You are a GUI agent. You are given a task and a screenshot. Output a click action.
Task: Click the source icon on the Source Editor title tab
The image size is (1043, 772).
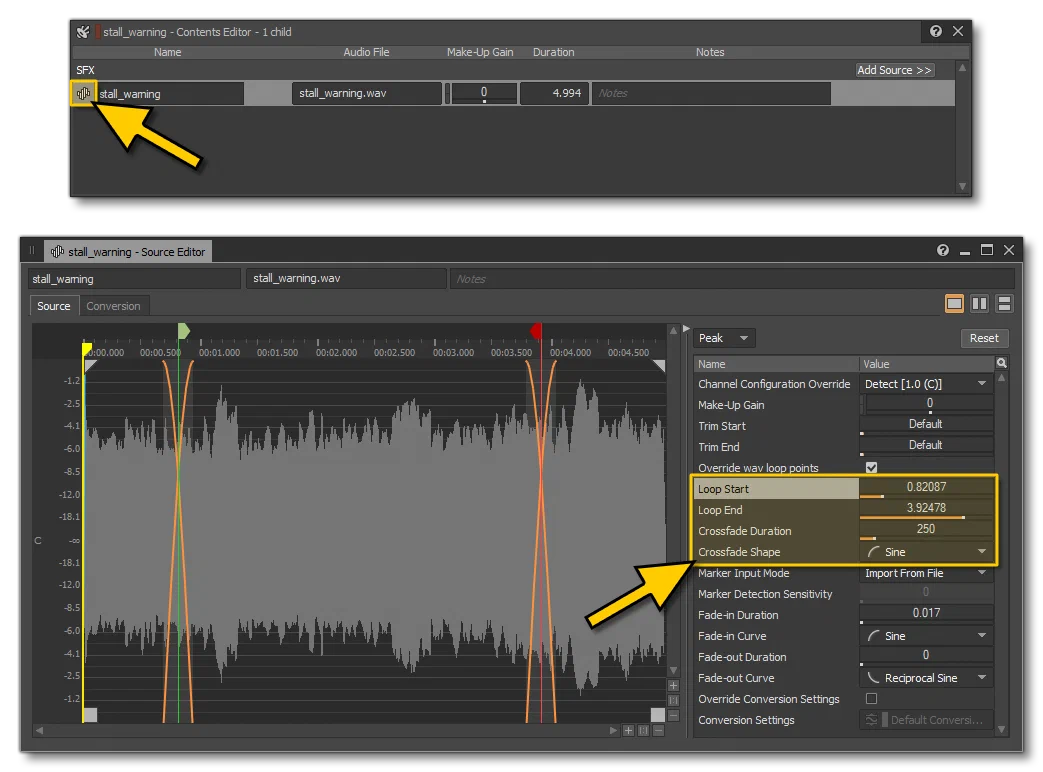57,251
